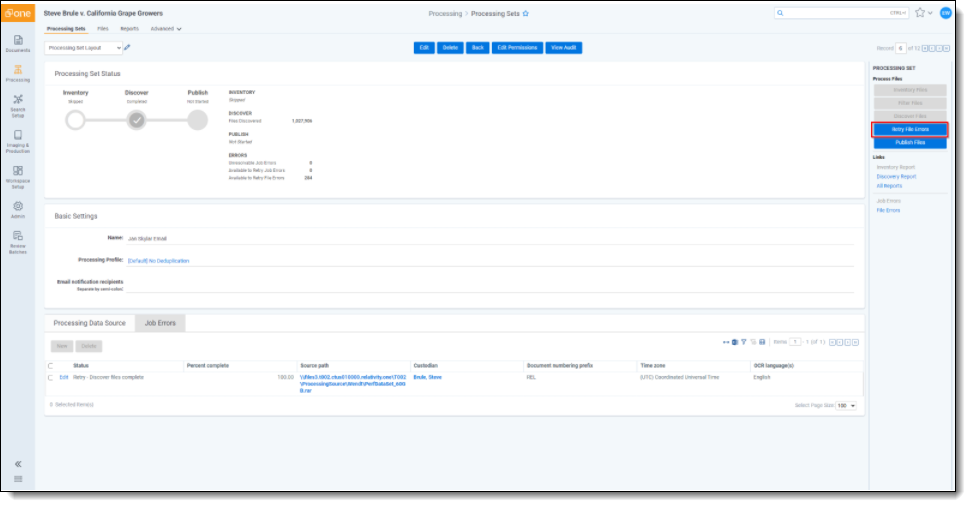Favorite this page with the star beside Processing Sets
Screen dimensions: 971x507
pyautogui.click(x=526, y=14)
